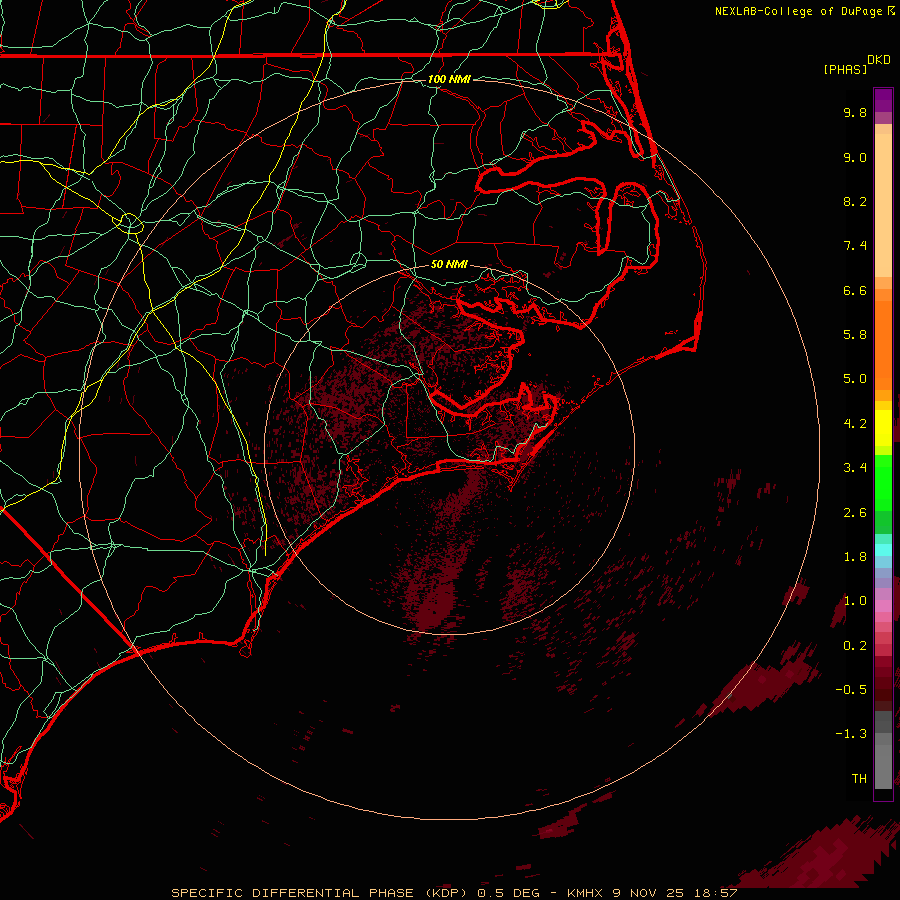Select the 8.2 scale value
Screen dimensions: 900x900
855,201
